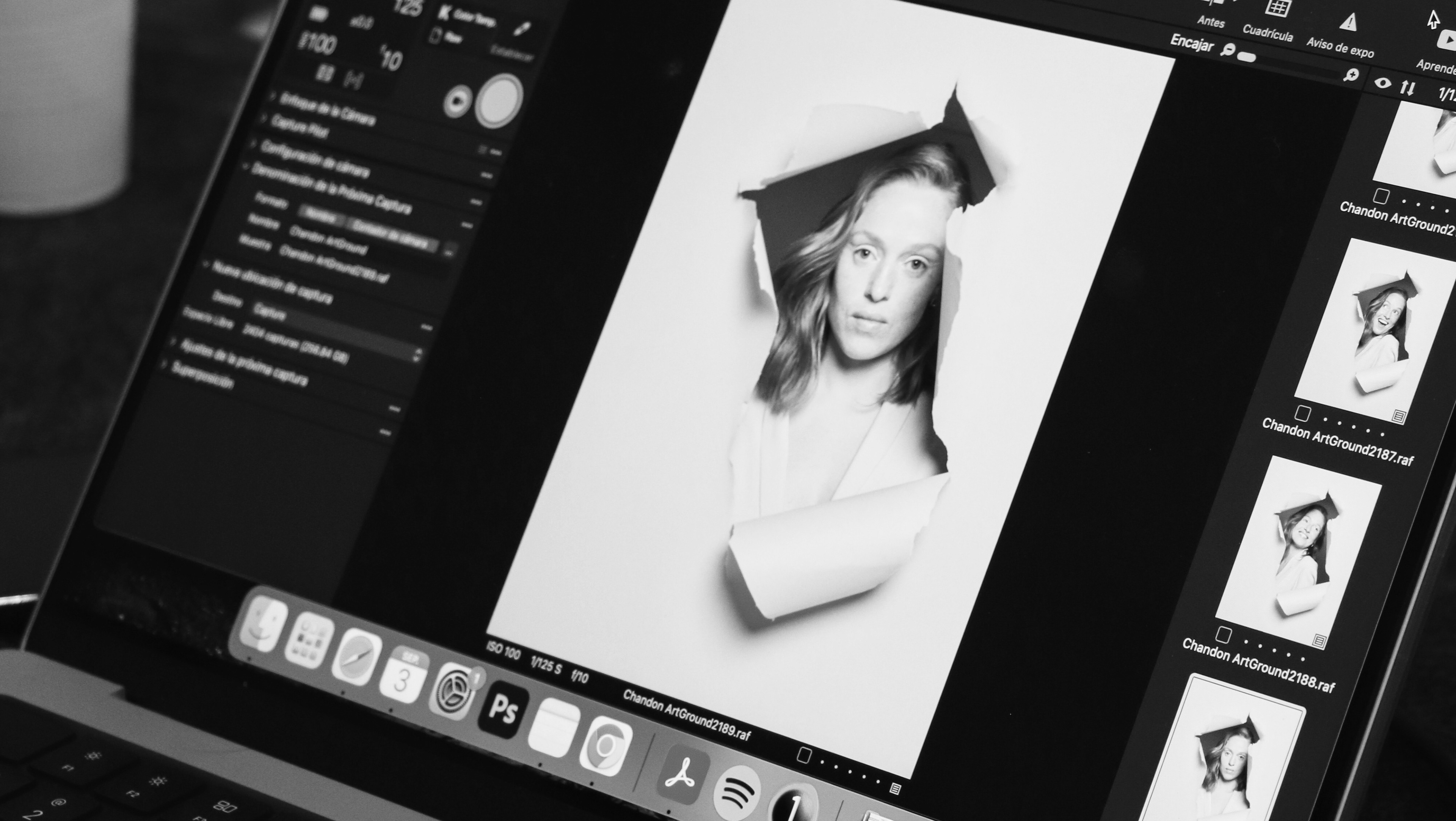
Task: Click the 1/125 S readout below the viewer
Action: click(546, 665)
